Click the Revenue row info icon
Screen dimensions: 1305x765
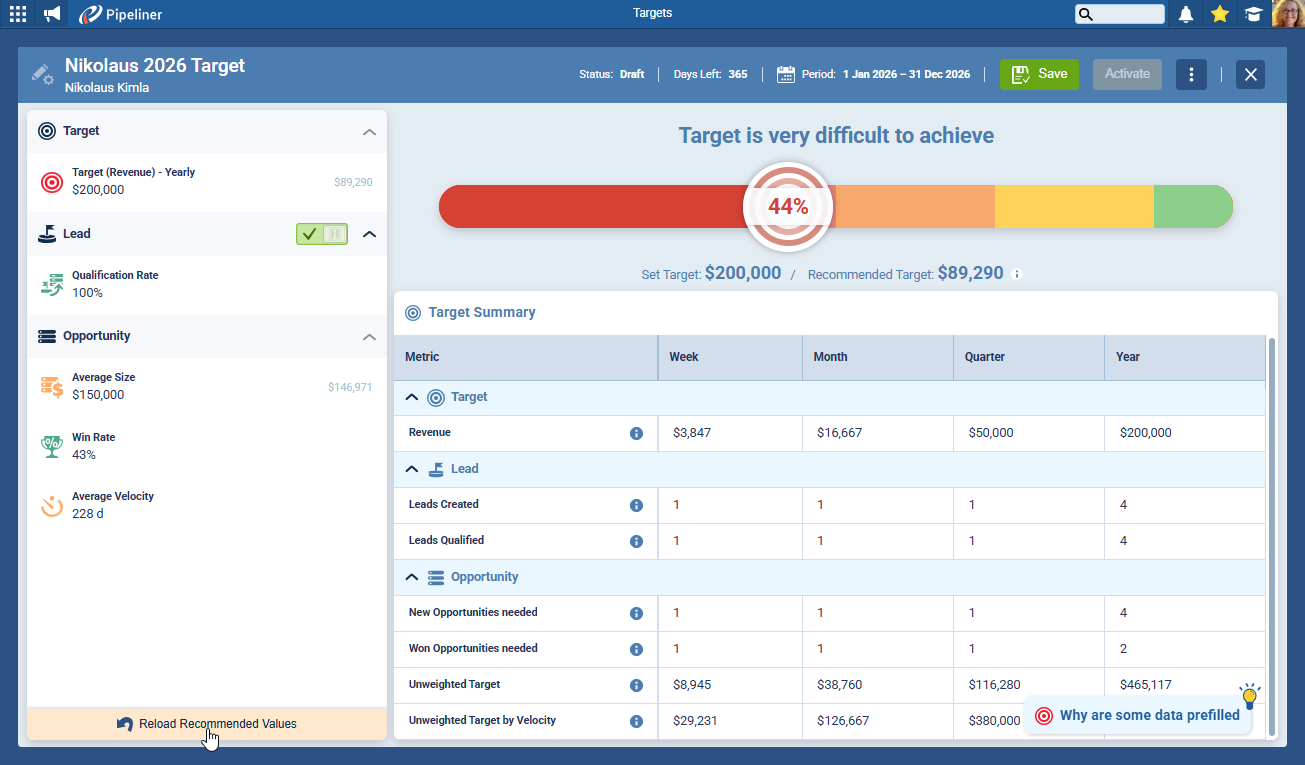(x=636, y=433)
